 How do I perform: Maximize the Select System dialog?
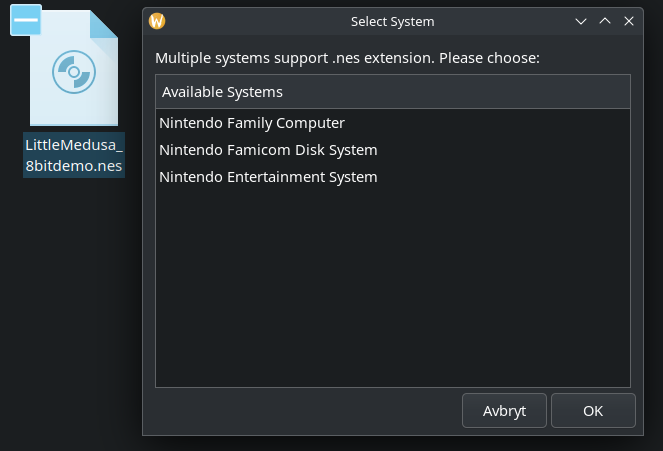(x=604, y=21)
